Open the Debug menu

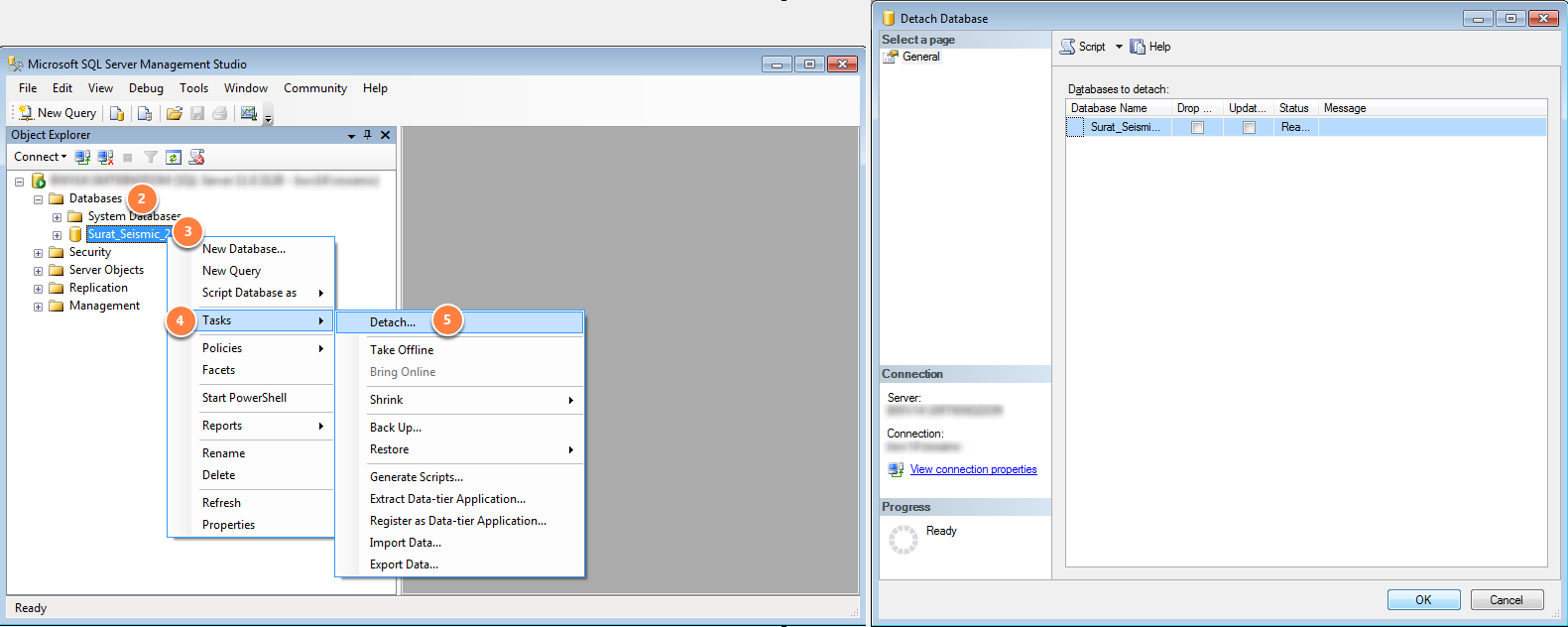146,88
